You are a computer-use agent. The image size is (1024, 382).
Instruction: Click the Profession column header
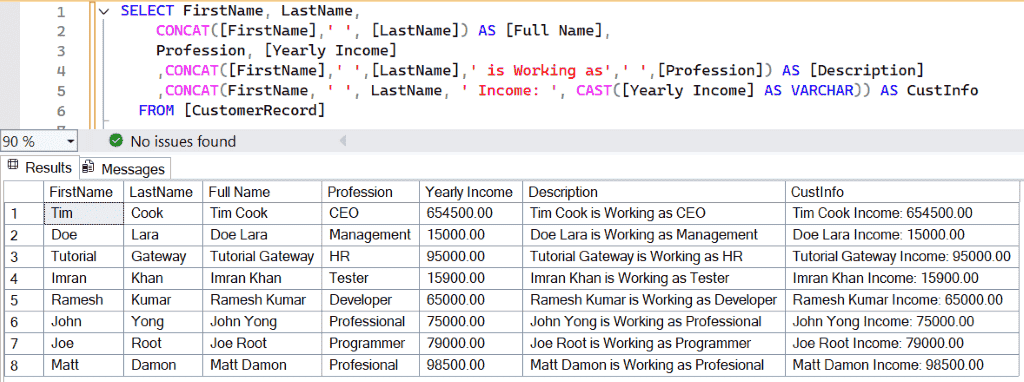tap(370, 192)
